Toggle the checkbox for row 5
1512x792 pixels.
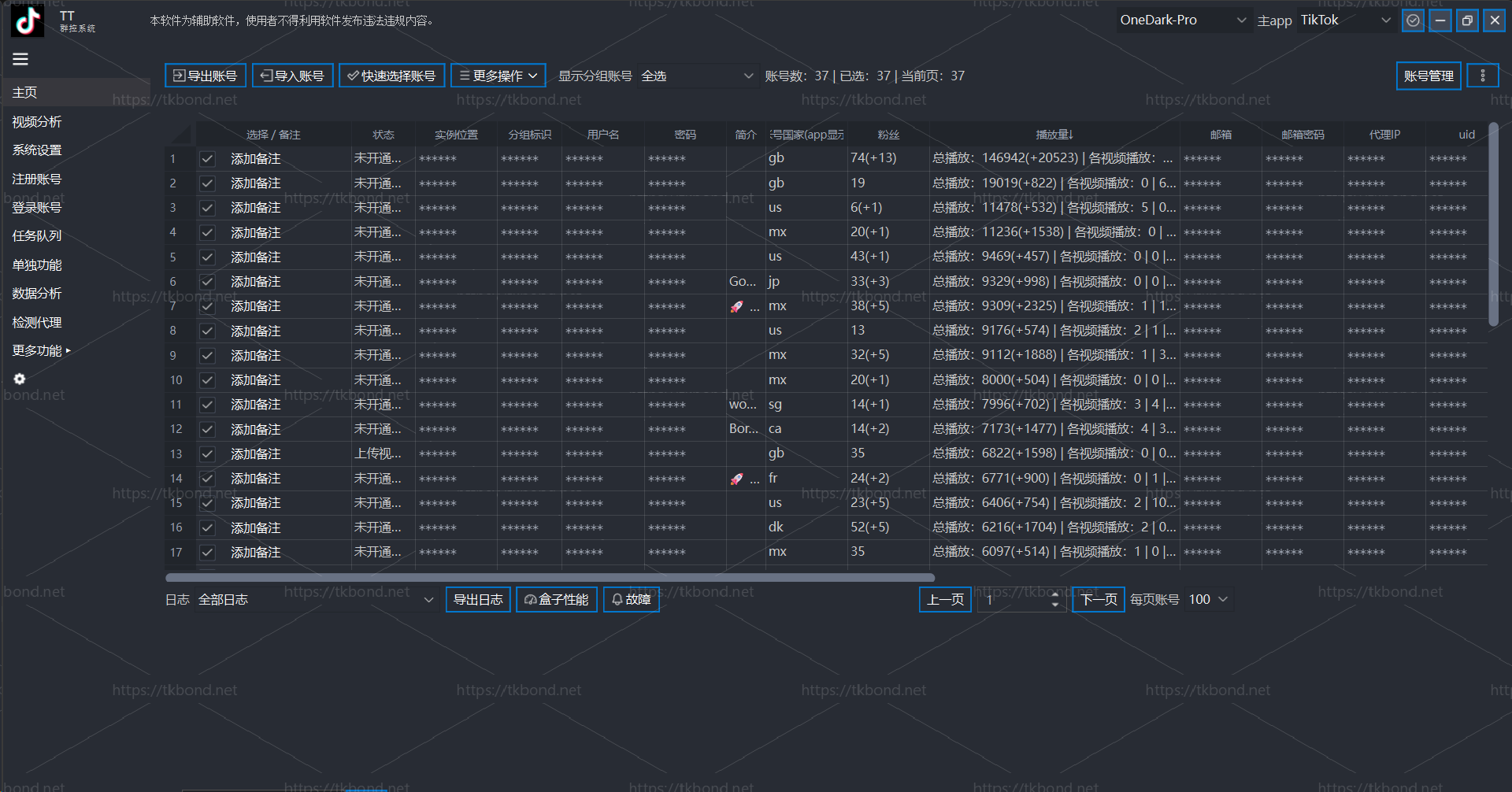click(x=207, y=257)
